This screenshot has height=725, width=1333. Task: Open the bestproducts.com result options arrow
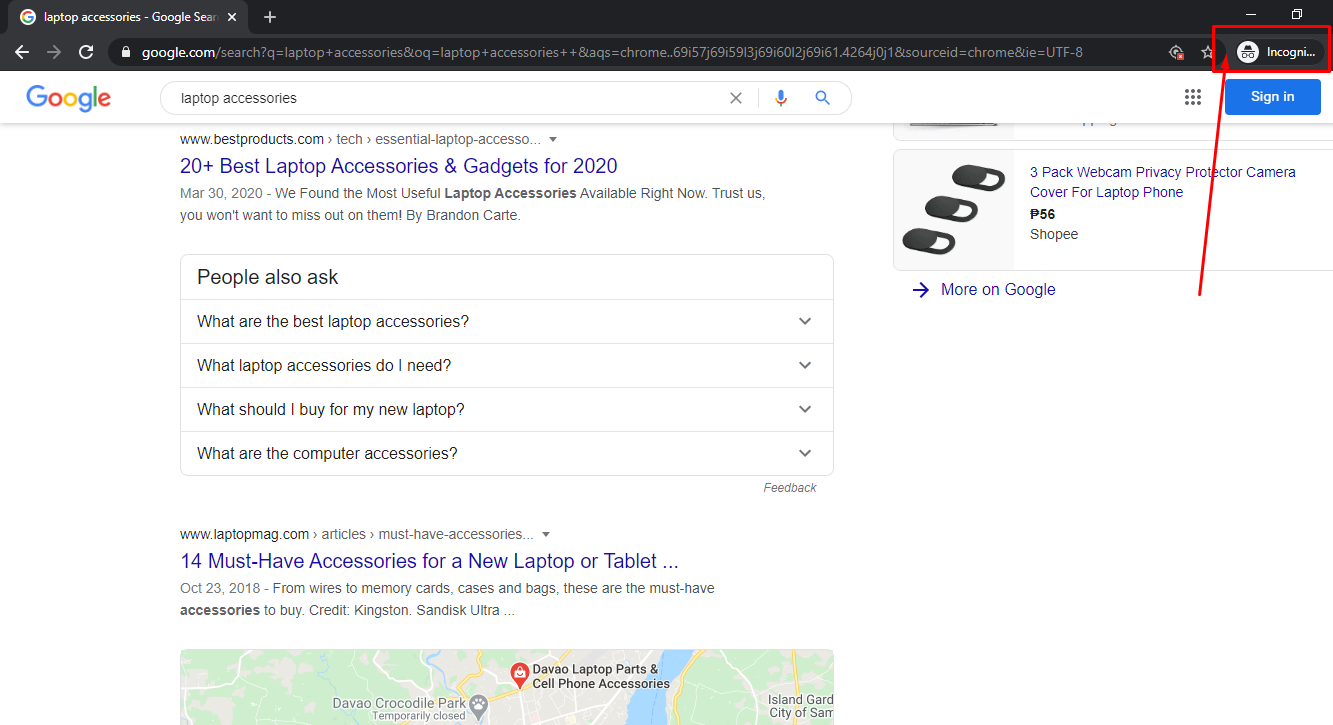(553, 140)
